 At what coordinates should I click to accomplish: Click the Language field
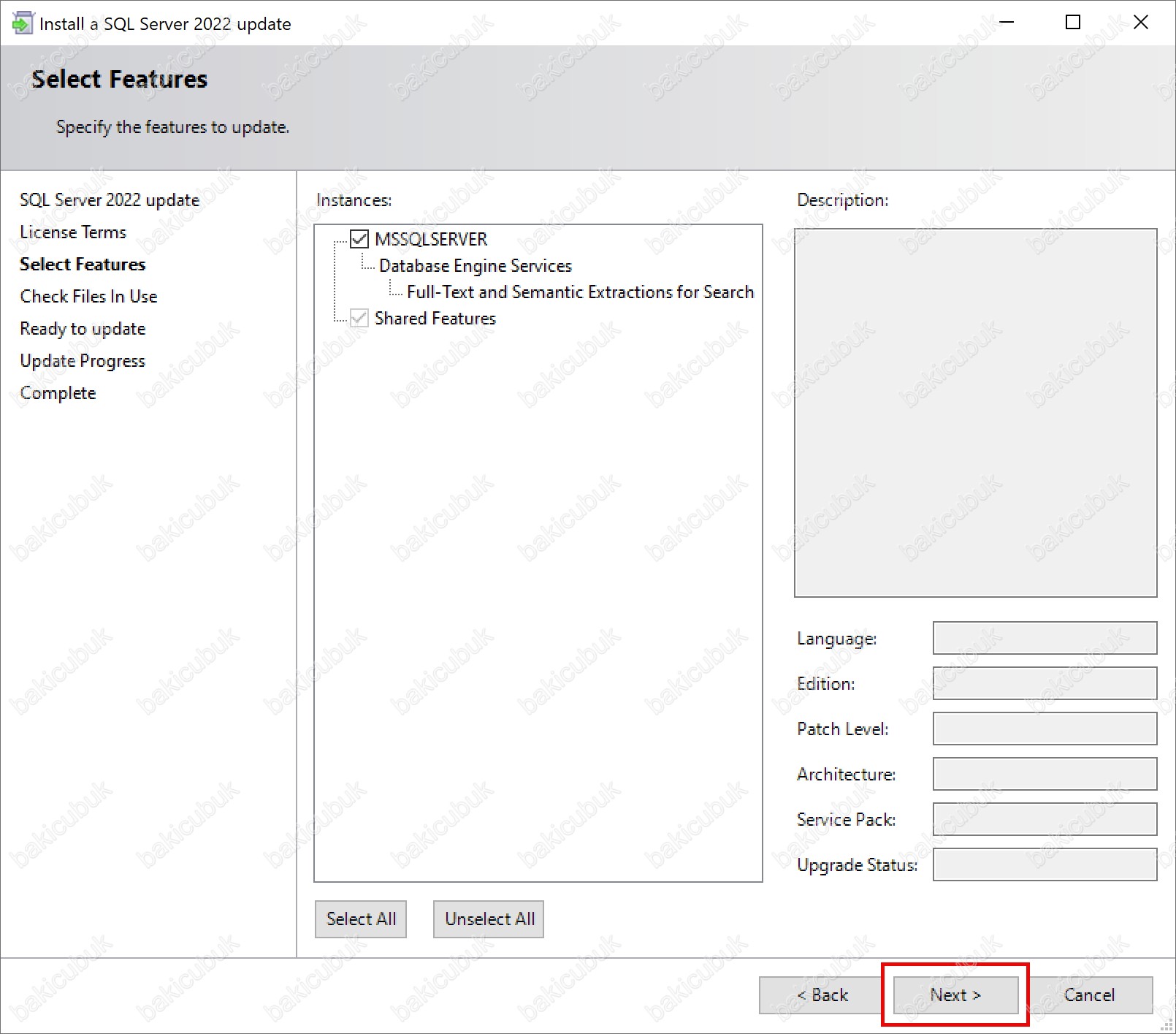click(x=1045, y=638)
